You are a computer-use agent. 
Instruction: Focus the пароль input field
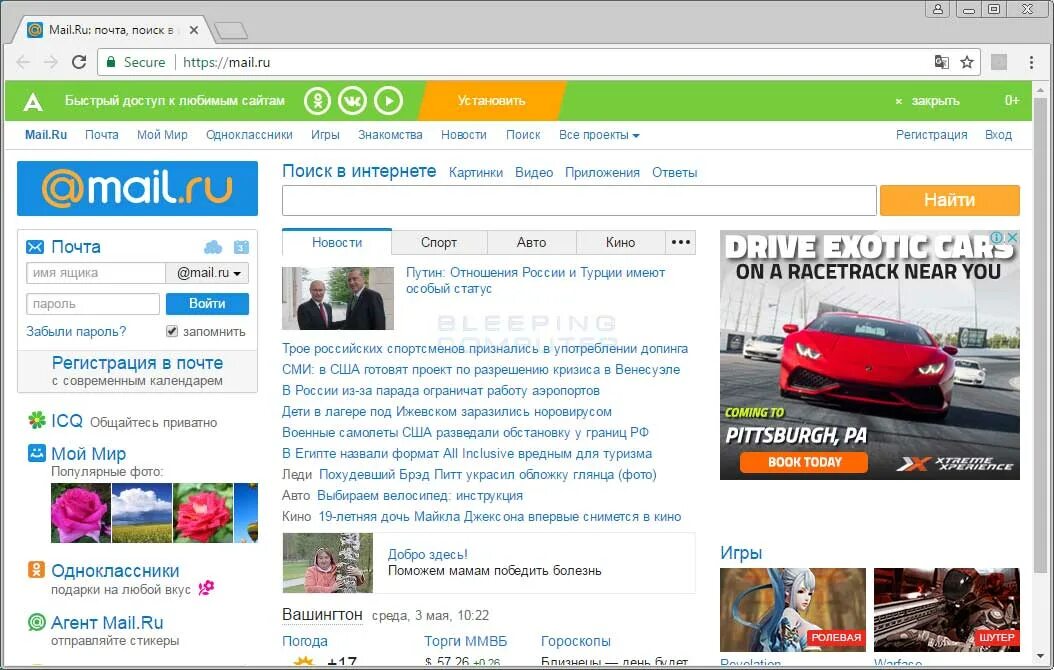[x=93, y=304]
